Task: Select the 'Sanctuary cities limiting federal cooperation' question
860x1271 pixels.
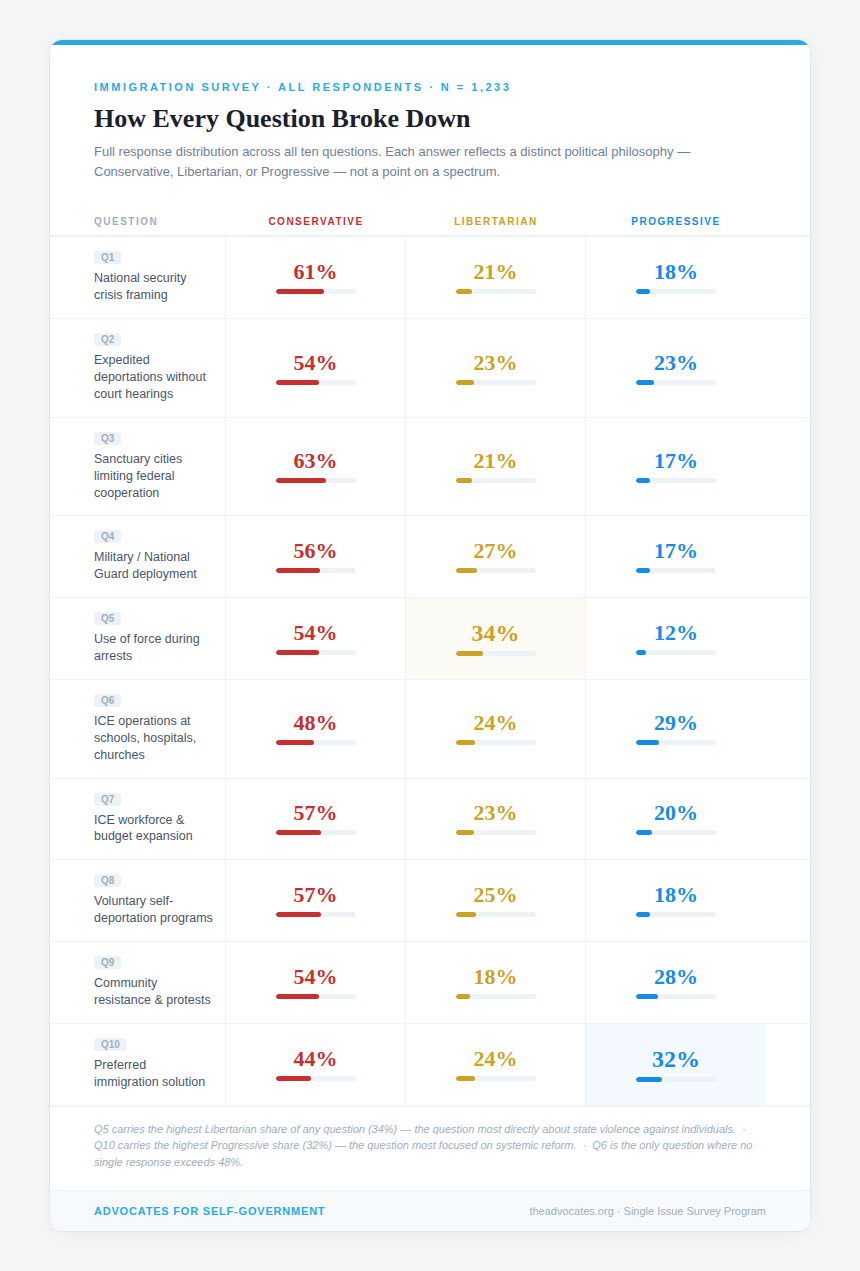Action: coord(138,476)
